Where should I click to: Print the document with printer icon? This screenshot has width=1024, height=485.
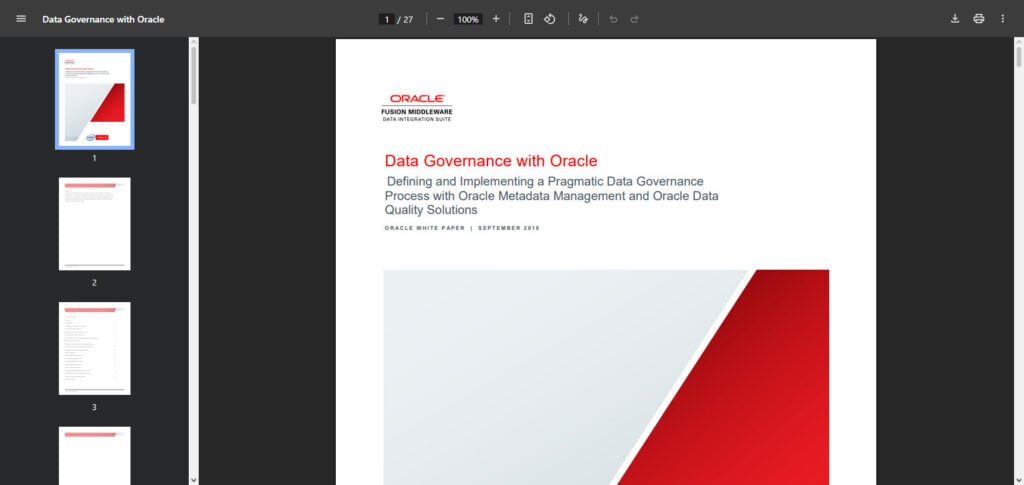click(978, 19)
